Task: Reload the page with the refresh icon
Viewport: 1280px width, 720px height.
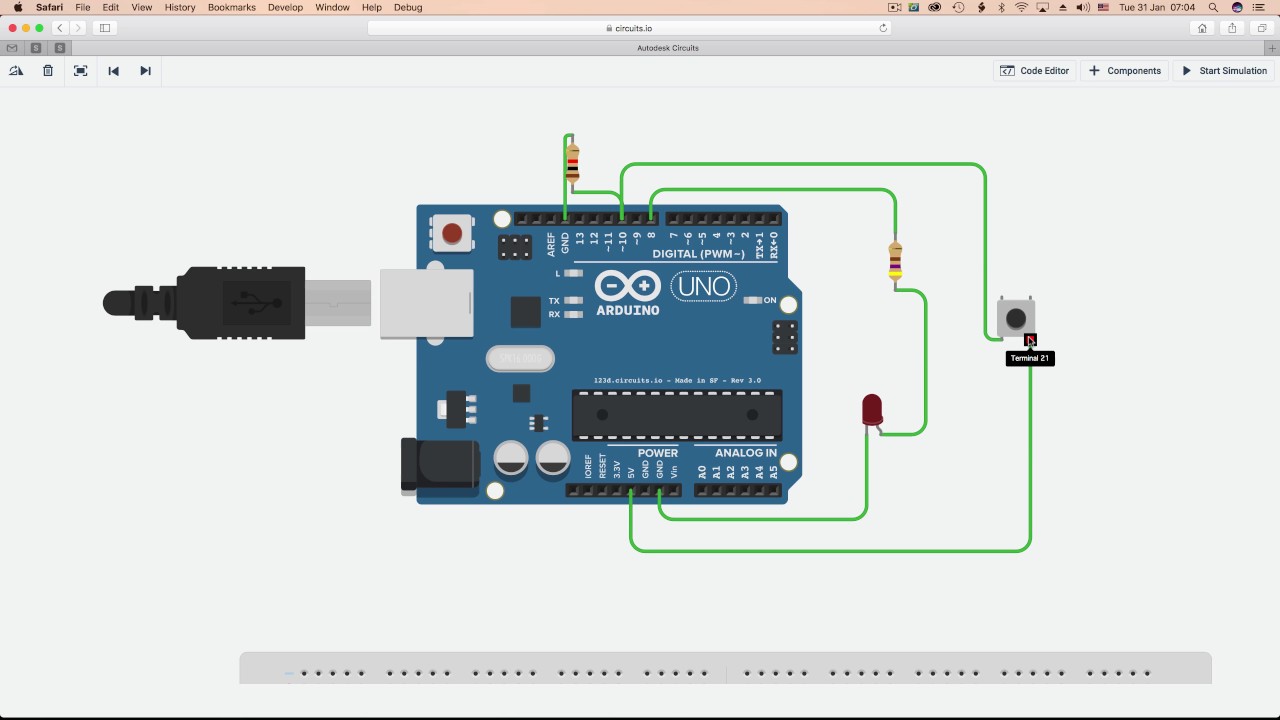Action: point(883,28)
